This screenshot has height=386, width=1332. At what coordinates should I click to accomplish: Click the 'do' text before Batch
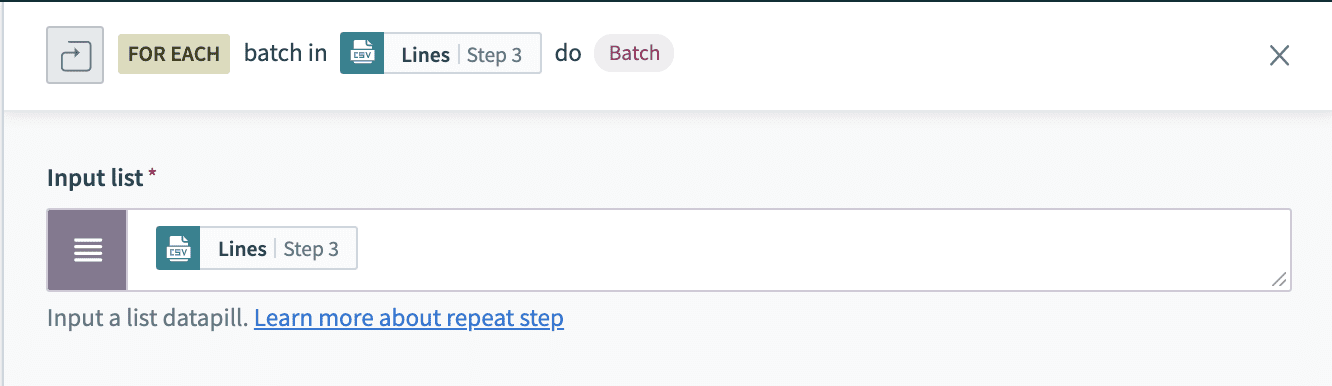568,53
